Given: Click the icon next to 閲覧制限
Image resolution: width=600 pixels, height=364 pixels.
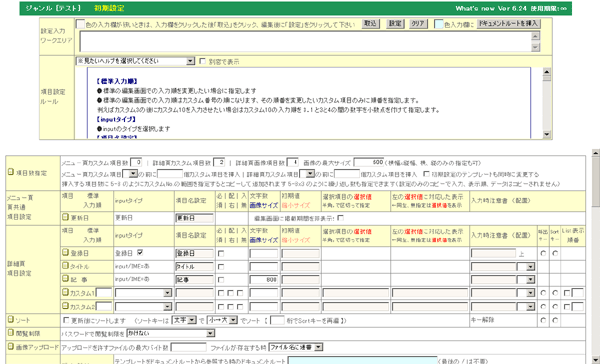Looking at the screenshot, I should 11,333.
